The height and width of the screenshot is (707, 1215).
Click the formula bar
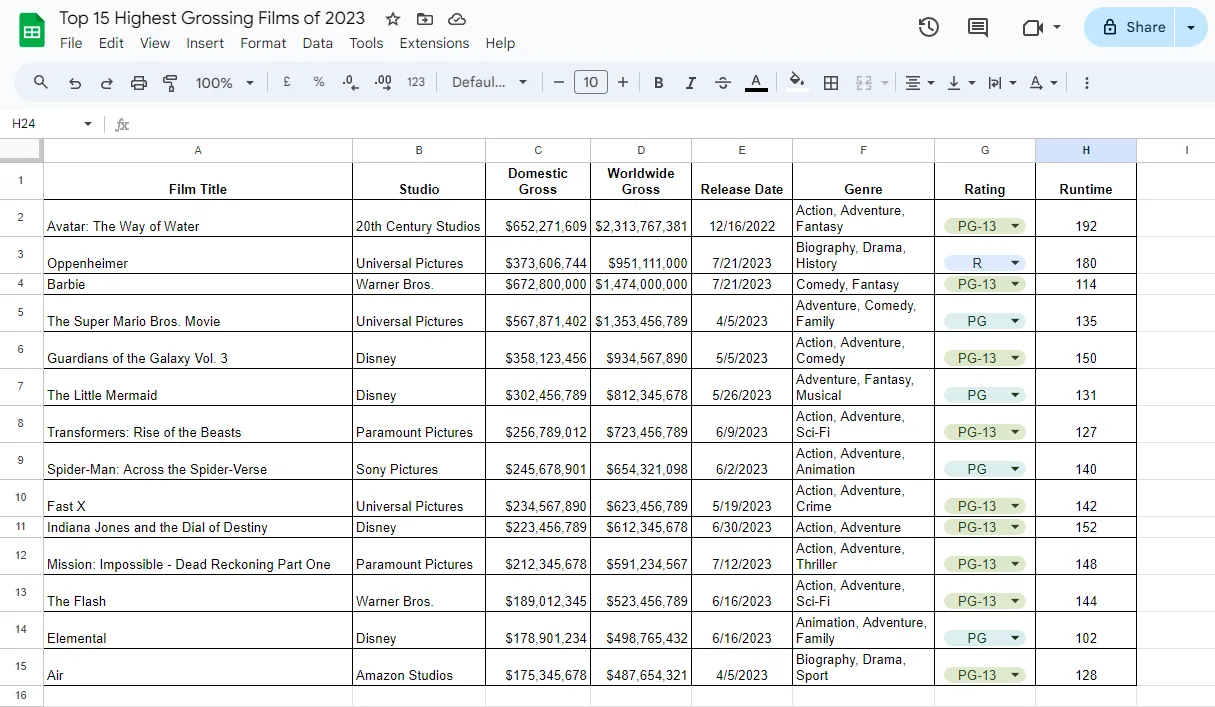coord(670,124)
